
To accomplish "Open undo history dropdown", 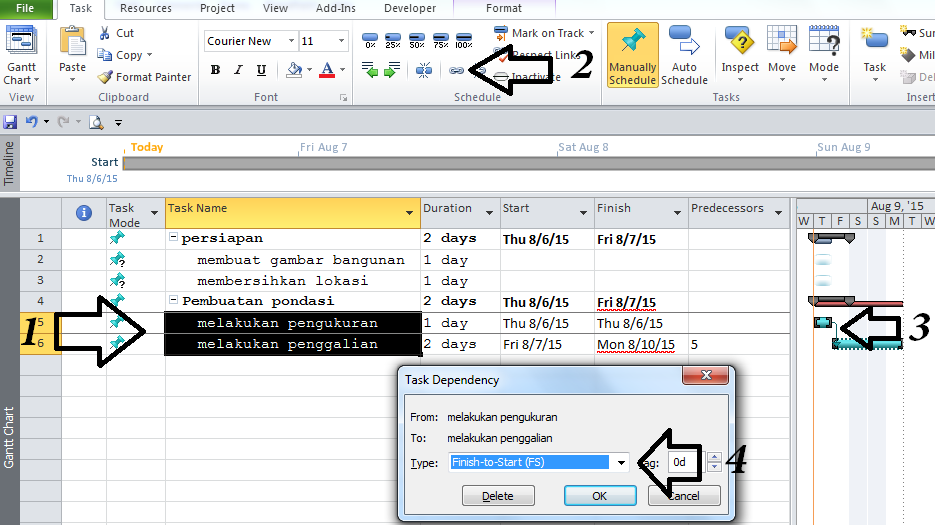I will (x=46, y=122).
